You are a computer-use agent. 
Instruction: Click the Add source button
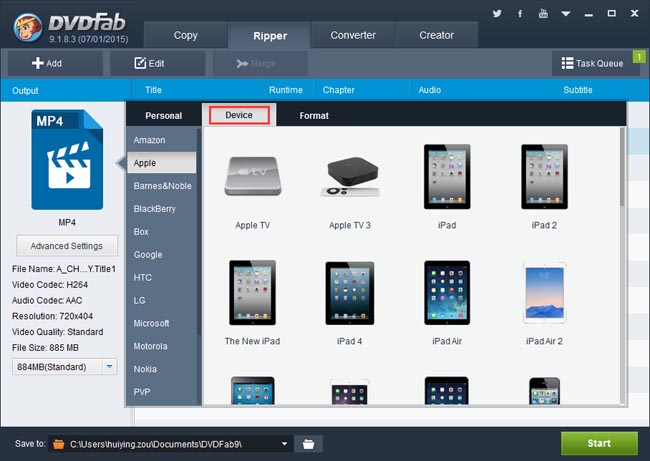[55, 63]
